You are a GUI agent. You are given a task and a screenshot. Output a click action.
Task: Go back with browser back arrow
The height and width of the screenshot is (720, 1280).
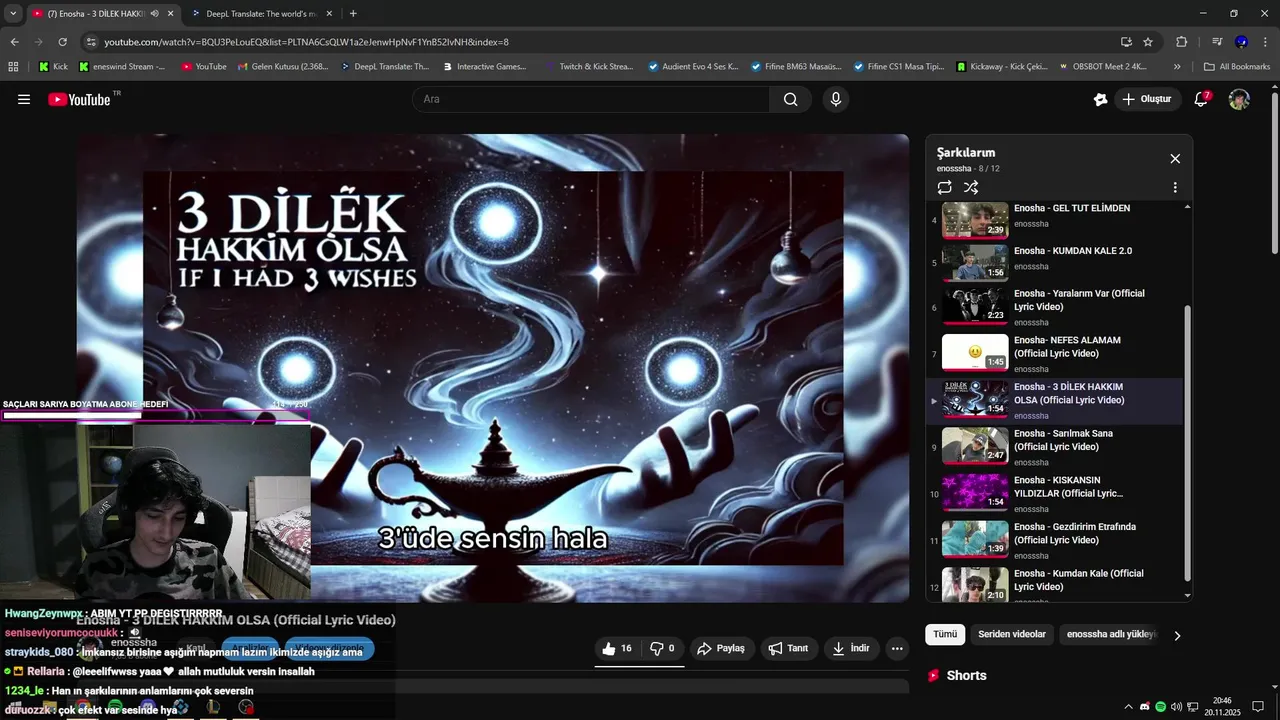[x=14, y=42]
